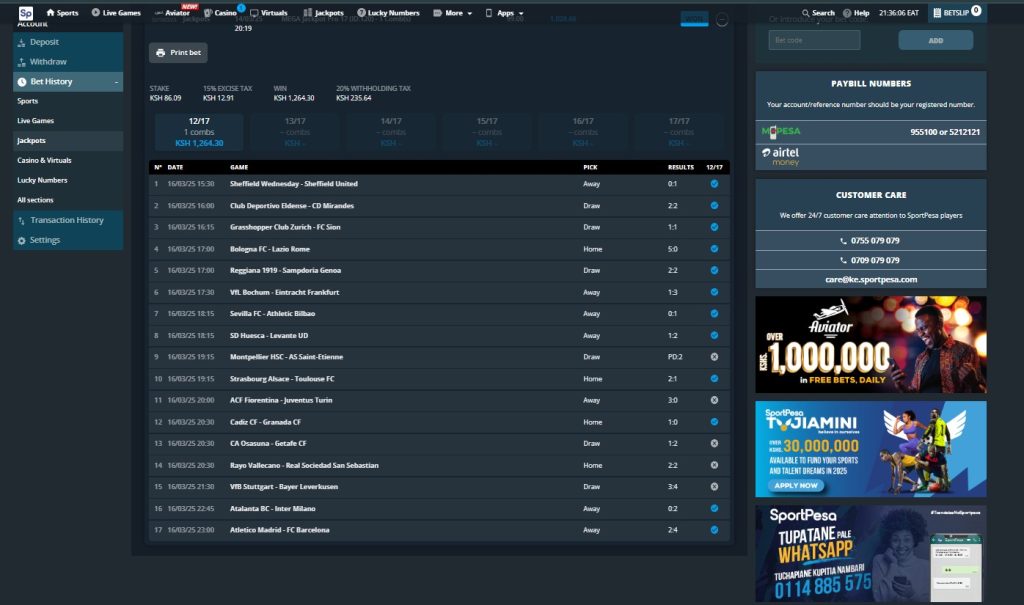
Task: Go to Jackpots in top navigation
Action: pyautogui.click(x=323, y=12)
